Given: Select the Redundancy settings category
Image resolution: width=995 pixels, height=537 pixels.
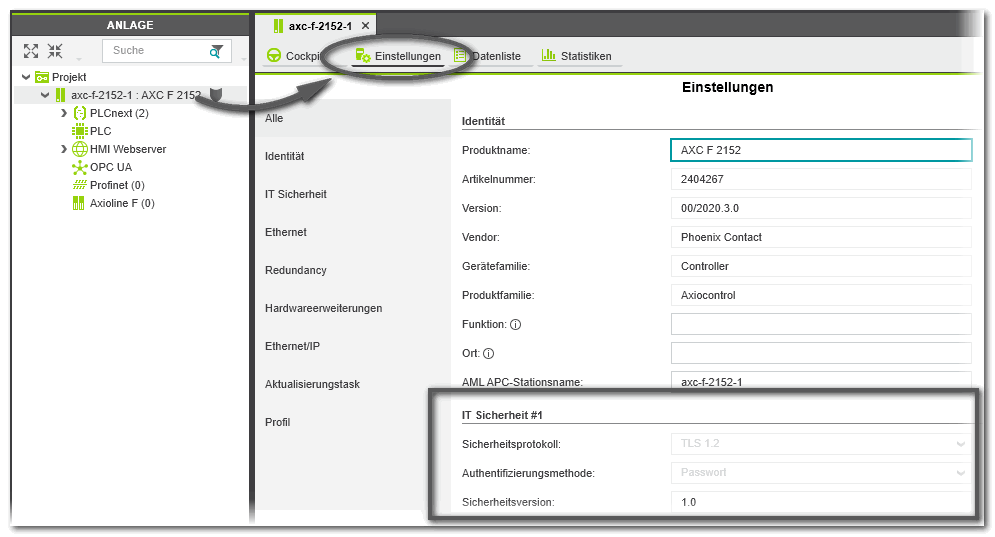Looking at the screenshot, I should pos(353,270).
